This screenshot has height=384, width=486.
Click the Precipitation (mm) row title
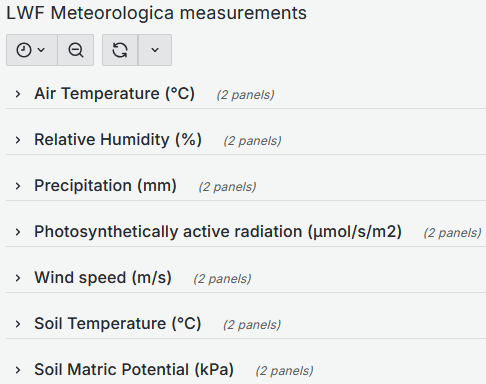[105, 185]
